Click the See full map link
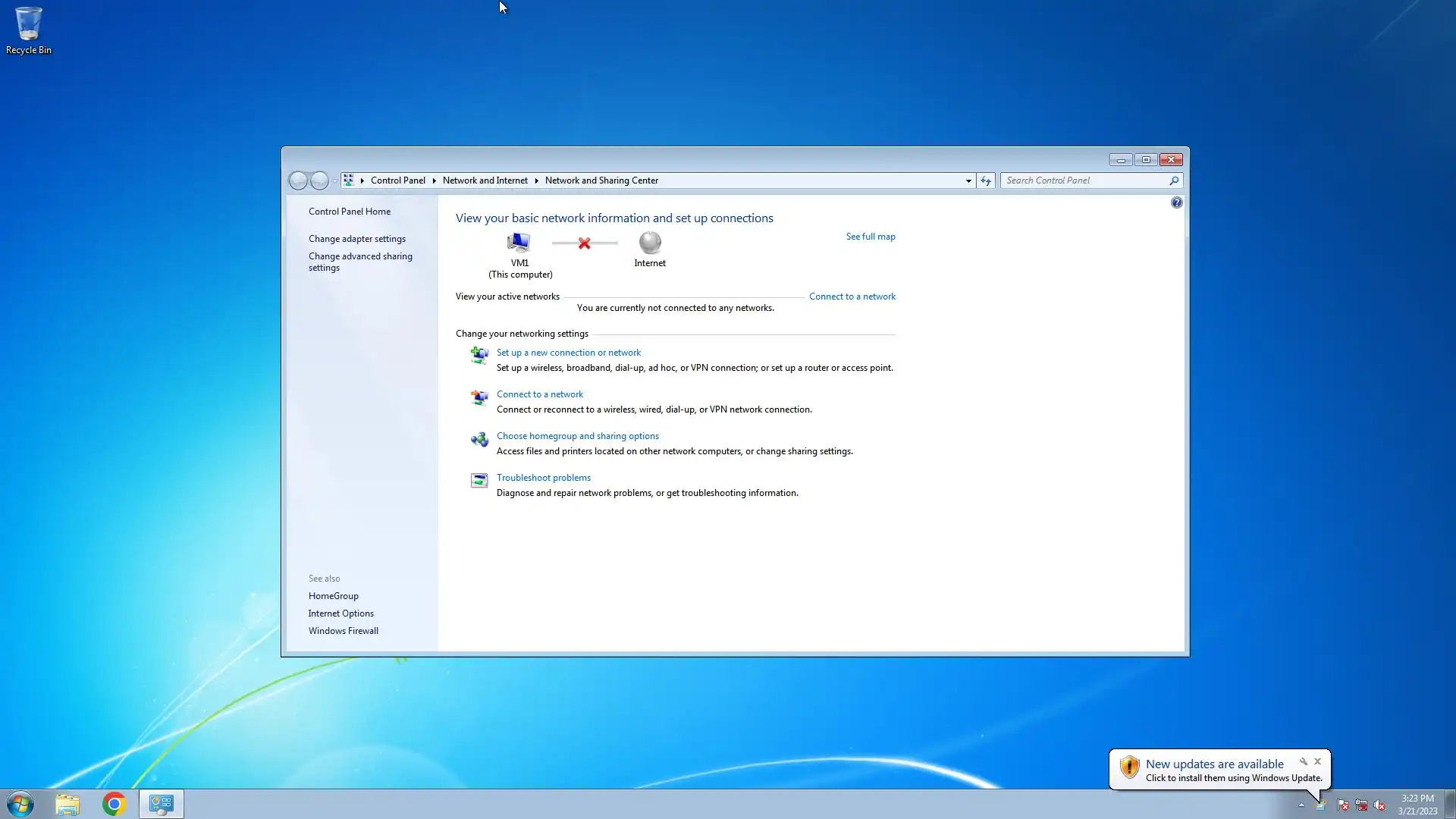Screen dimensions: 1456x819 point(870,237)
